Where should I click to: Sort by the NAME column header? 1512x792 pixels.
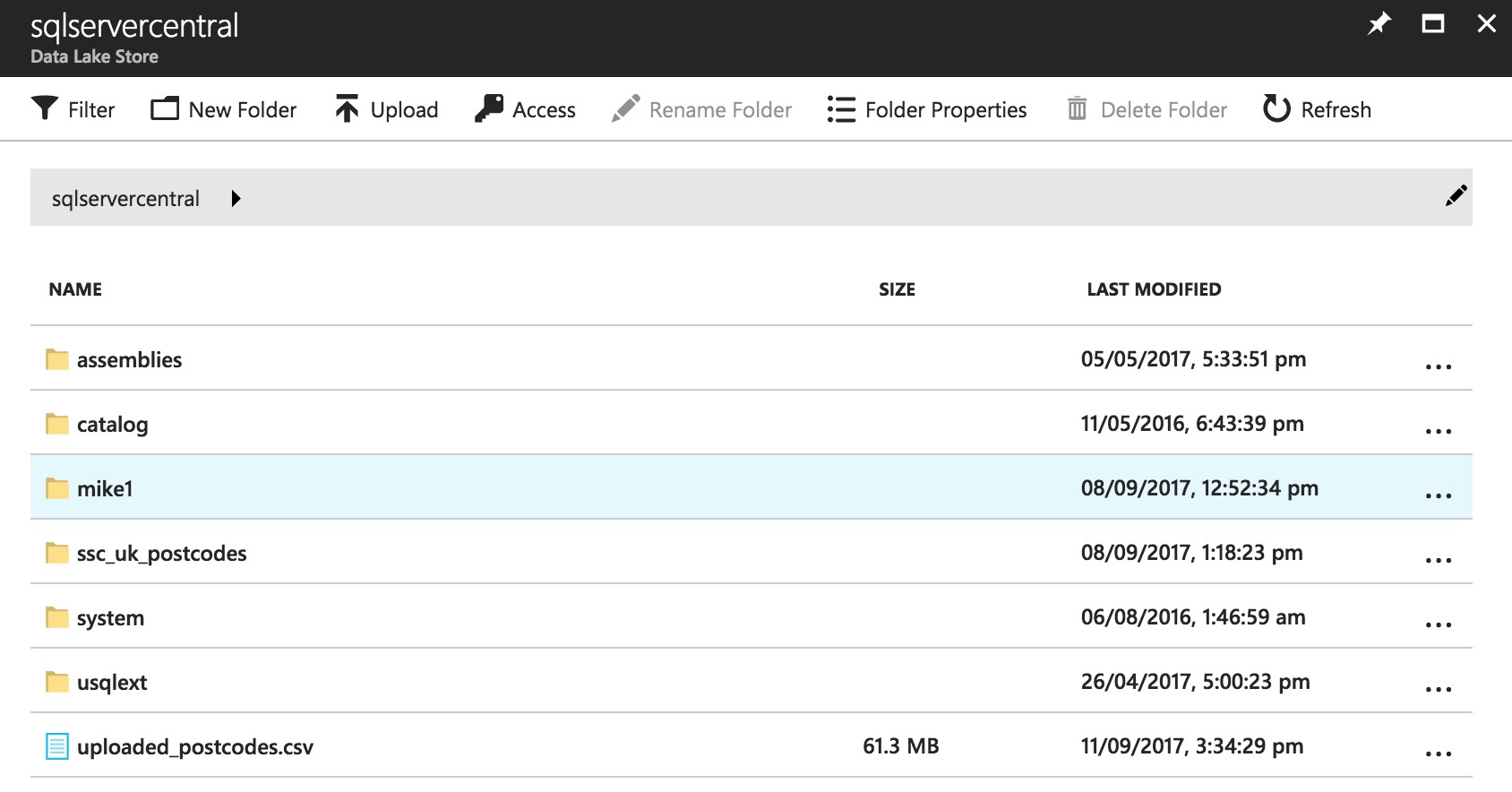[75, 289]
